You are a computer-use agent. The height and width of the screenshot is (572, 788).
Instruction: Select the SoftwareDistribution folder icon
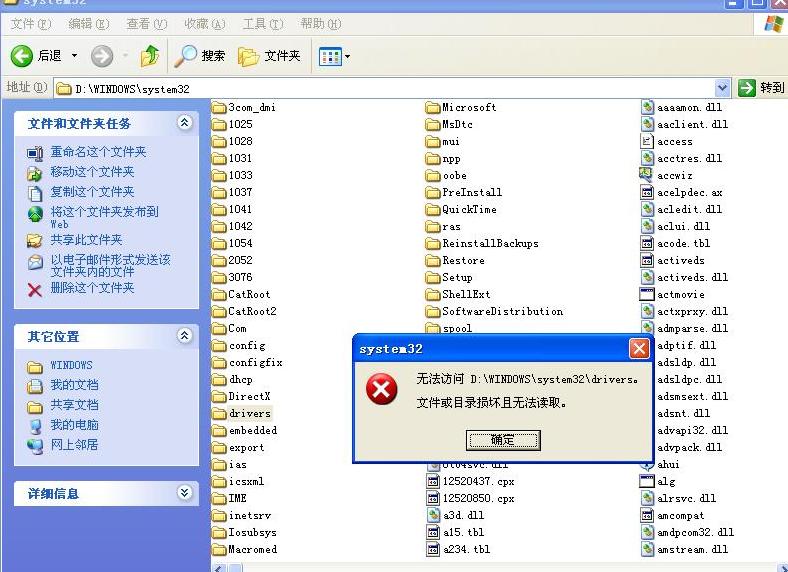click(x=433, y=312)
